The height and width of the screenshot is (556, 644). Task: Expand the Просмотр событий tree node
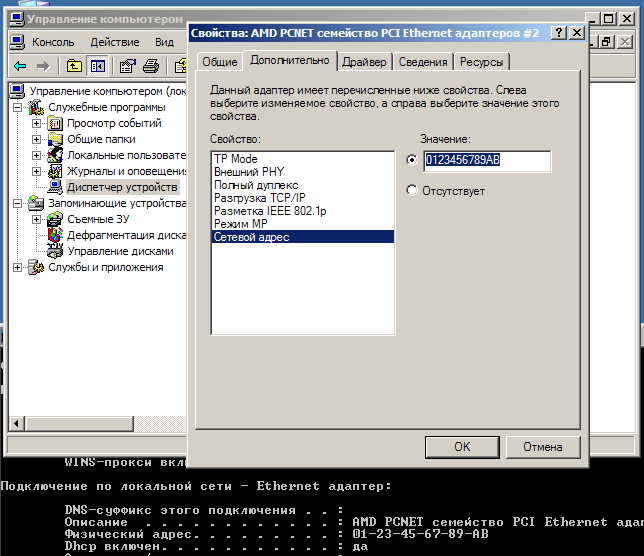pyautogui.click(x=37, y=124)
